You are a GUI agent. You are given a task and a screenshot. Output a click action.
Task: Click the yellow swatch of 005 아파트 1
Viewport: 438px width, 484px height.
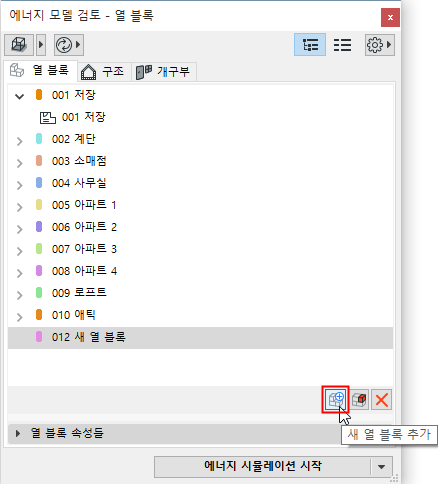pos(39,205)
